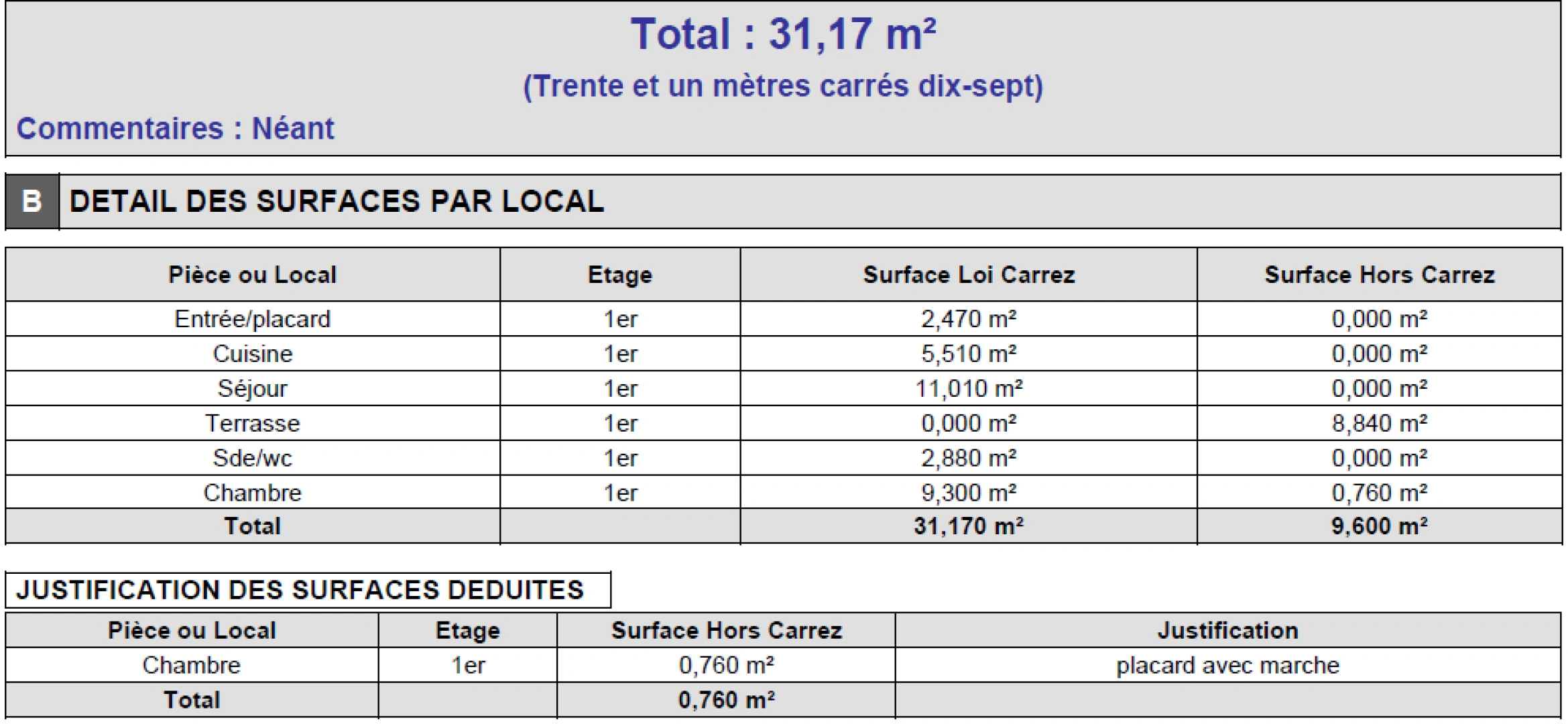Click "Surface Hors Carrez" header in justification table

727,631
